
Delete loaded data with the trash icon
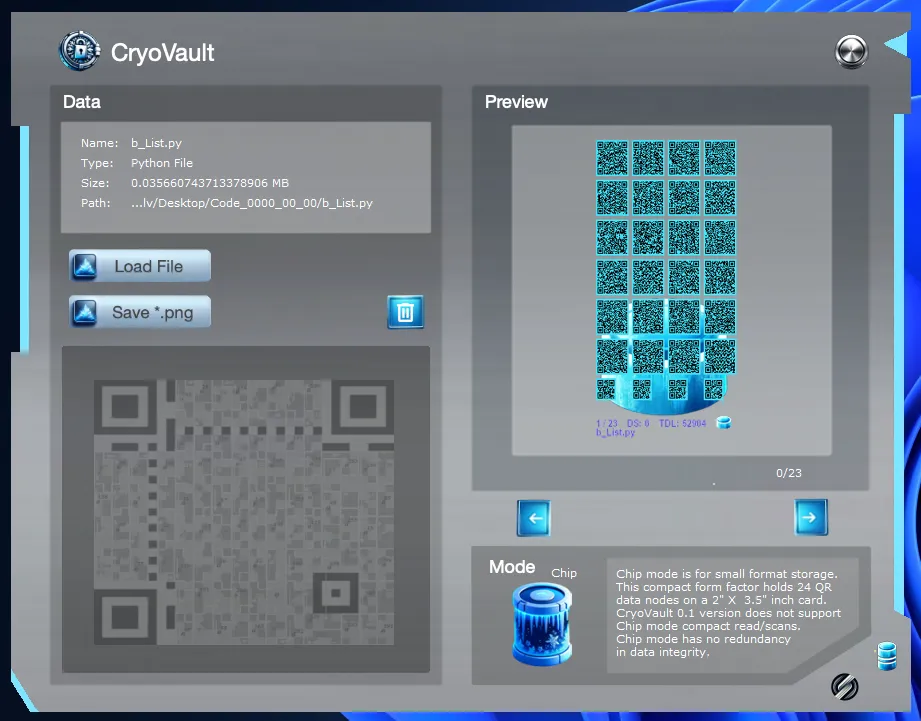coord(405,312)
